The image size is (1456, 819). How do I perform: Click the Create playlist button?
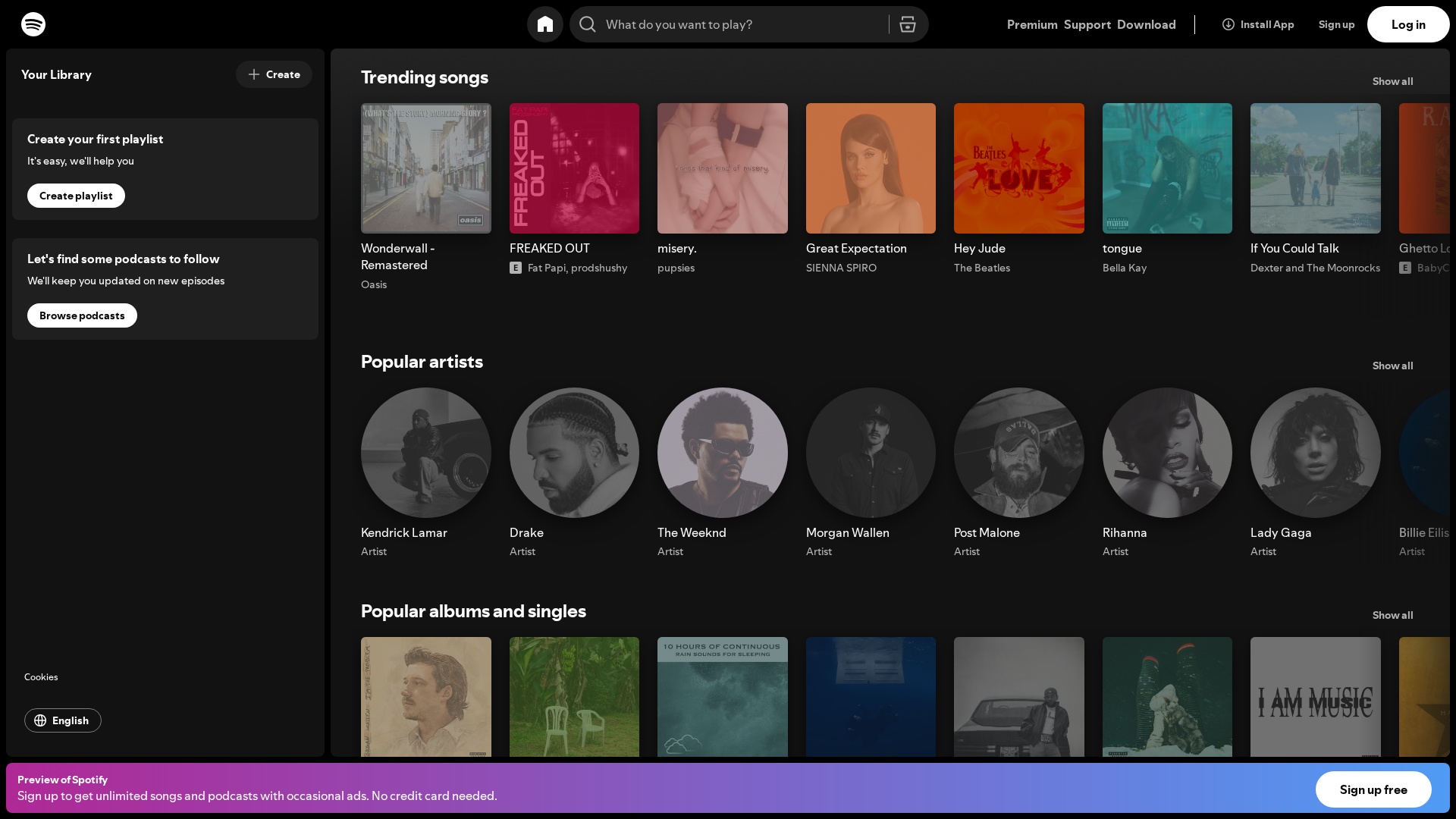76,196
